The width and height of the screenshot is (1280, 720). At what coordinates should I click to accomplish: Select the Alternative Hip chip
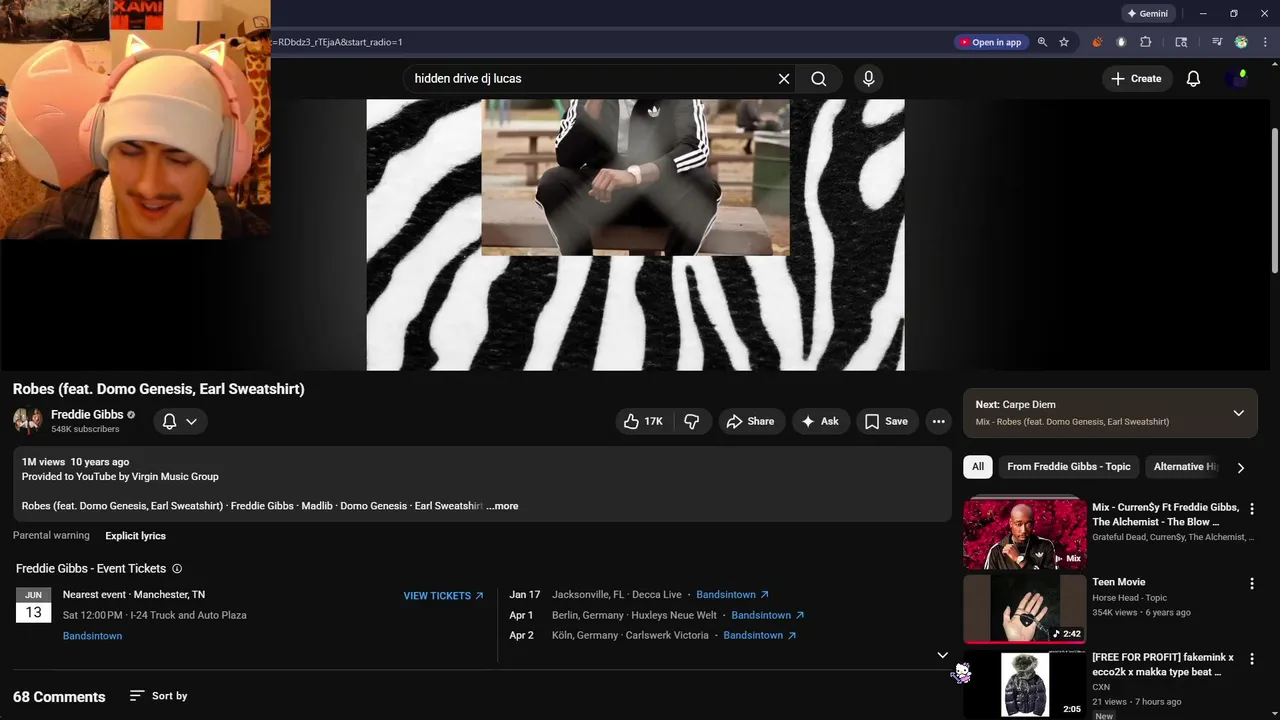[1185, 467]
